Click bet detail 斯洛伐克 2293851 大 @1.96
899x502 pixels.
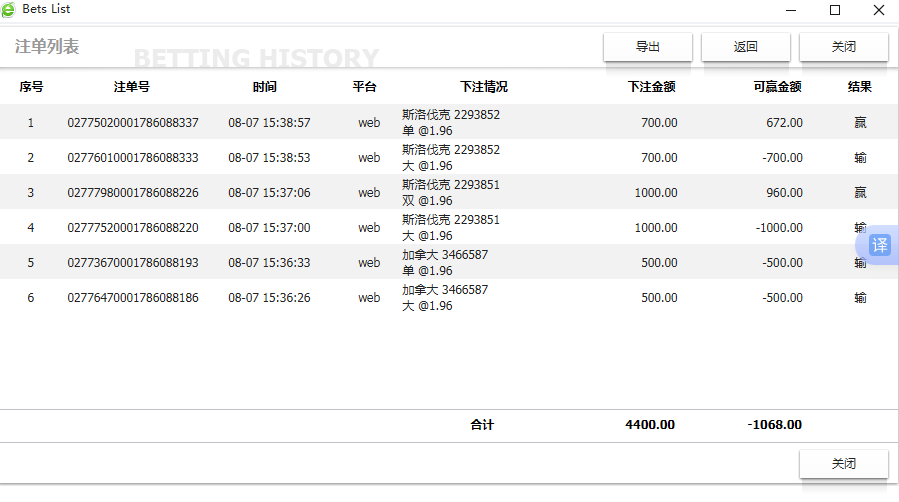pyautogui.click(x=451, y=228)
